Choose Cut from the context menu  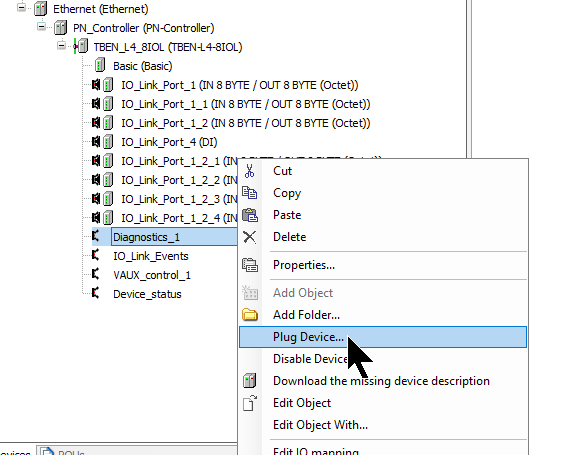click(x=383, y=171)
